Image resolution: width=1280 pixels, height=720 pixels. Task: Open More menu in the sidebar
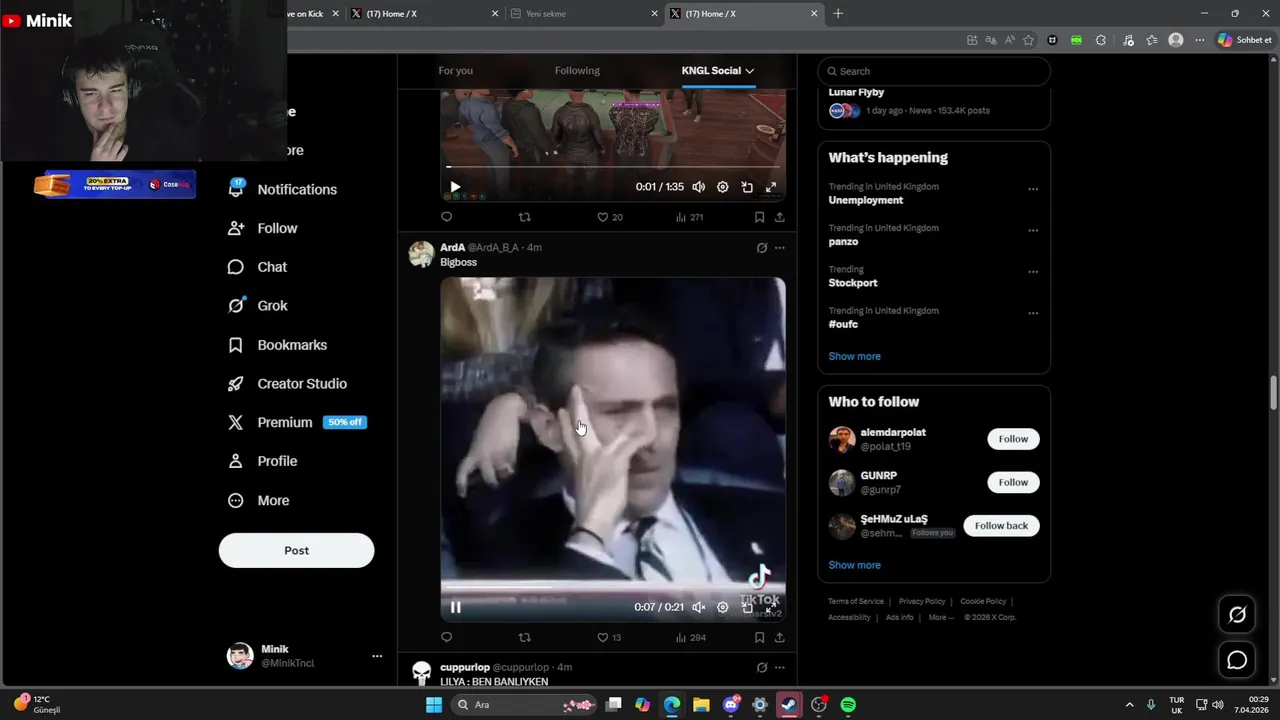[258, 500]
